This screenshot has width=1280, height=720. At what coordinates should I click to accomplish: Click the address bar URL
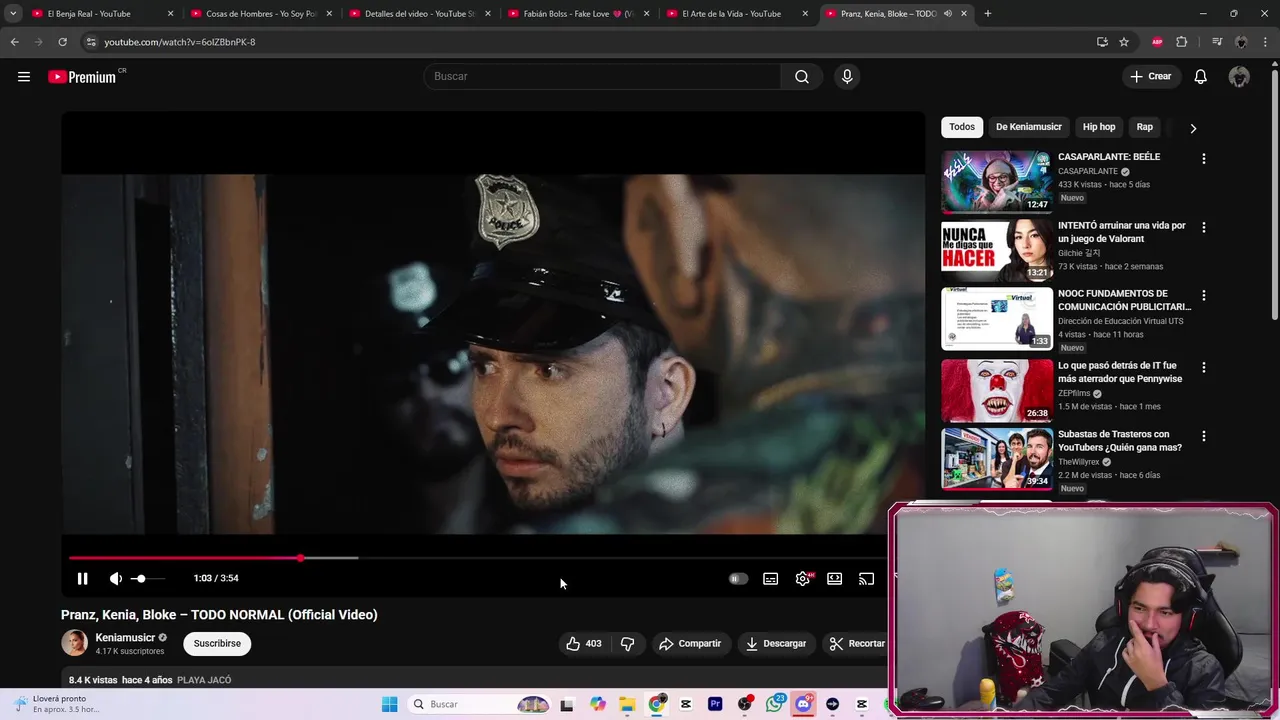(x=180, y=42)
